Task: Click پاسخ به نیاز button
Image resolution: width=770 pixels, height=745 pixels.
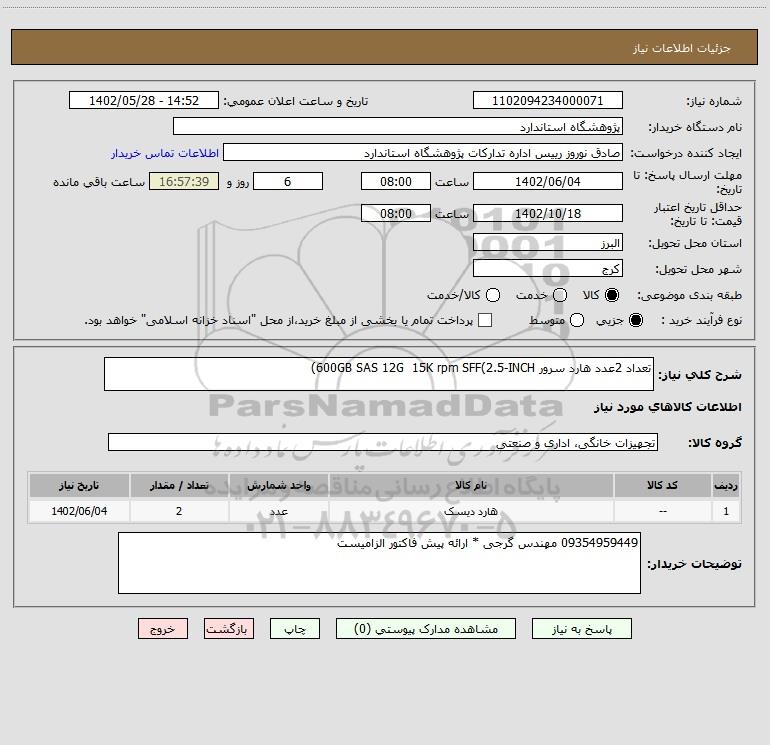Action: pos(582,629)
